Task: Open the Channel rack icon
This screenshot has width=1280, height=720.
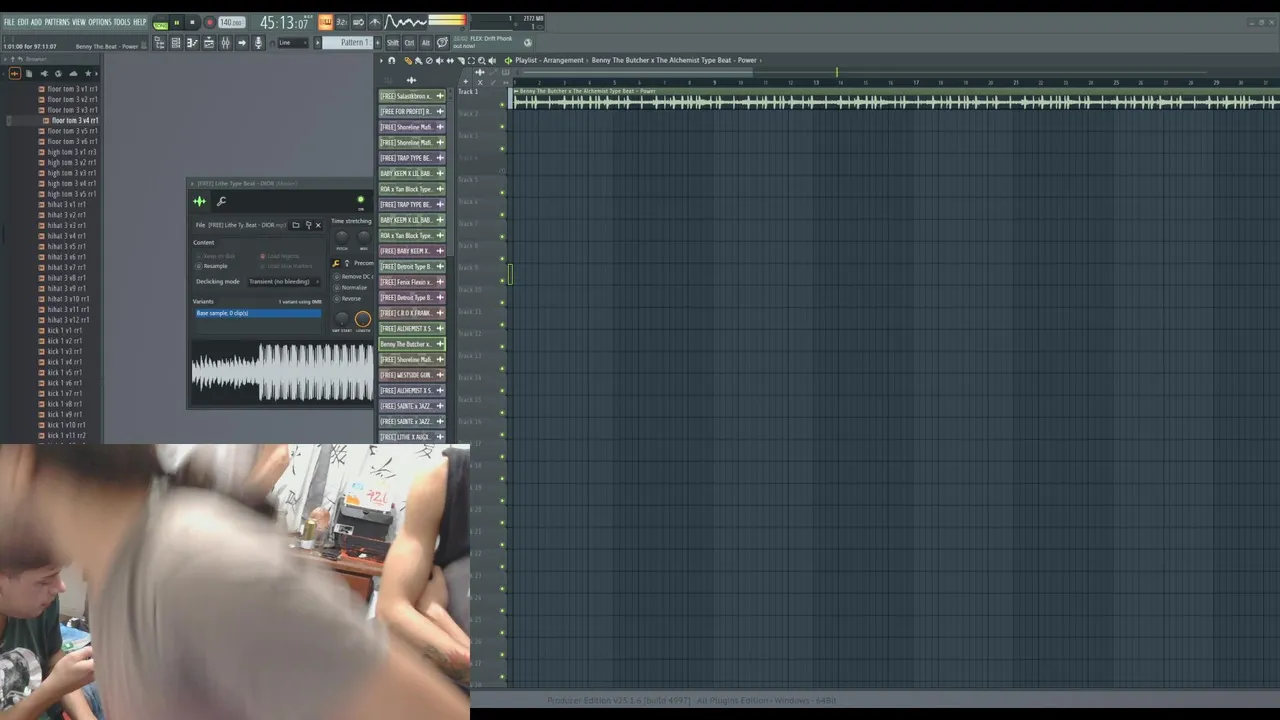Action: (209, 43)
